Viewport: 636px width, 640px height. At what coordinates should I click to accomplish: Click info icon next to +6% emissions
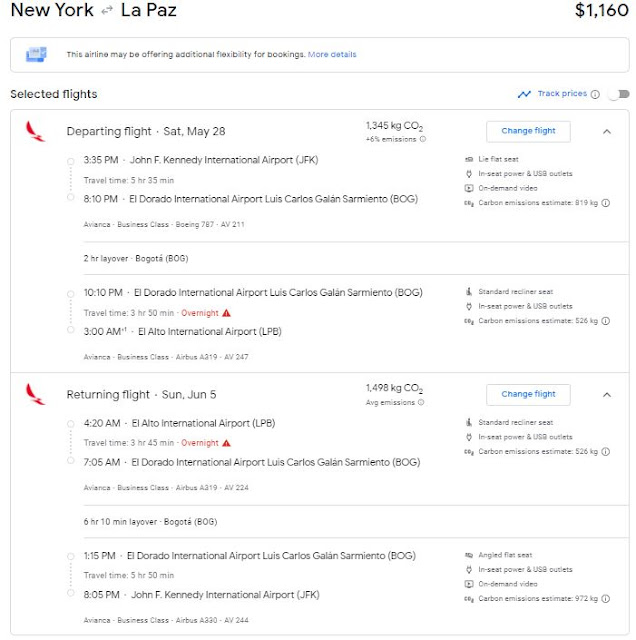[422, 140]
